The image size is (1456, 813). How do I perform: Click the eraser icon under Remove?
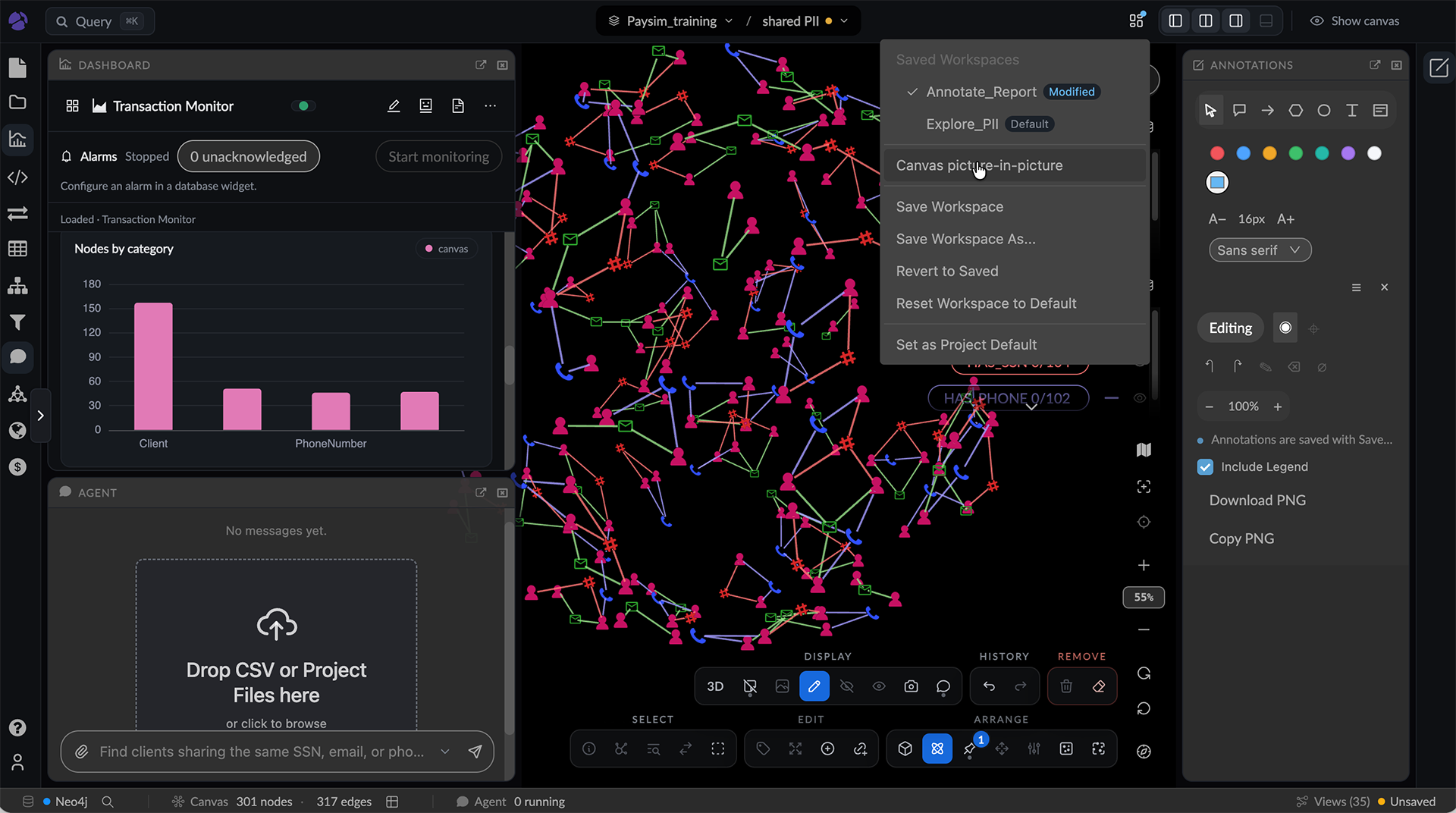pos(1099,686)
